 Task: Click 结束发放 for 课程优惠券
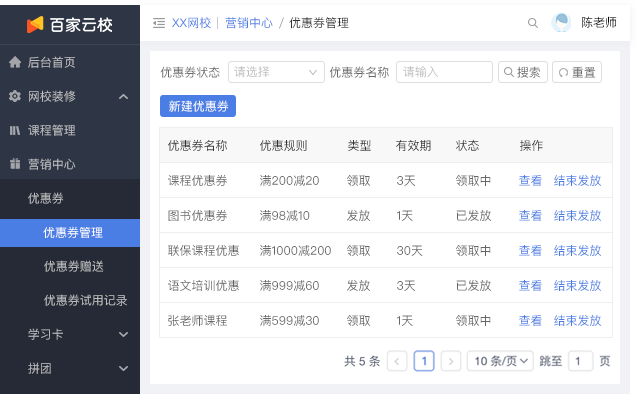click(x=578, y=180)
